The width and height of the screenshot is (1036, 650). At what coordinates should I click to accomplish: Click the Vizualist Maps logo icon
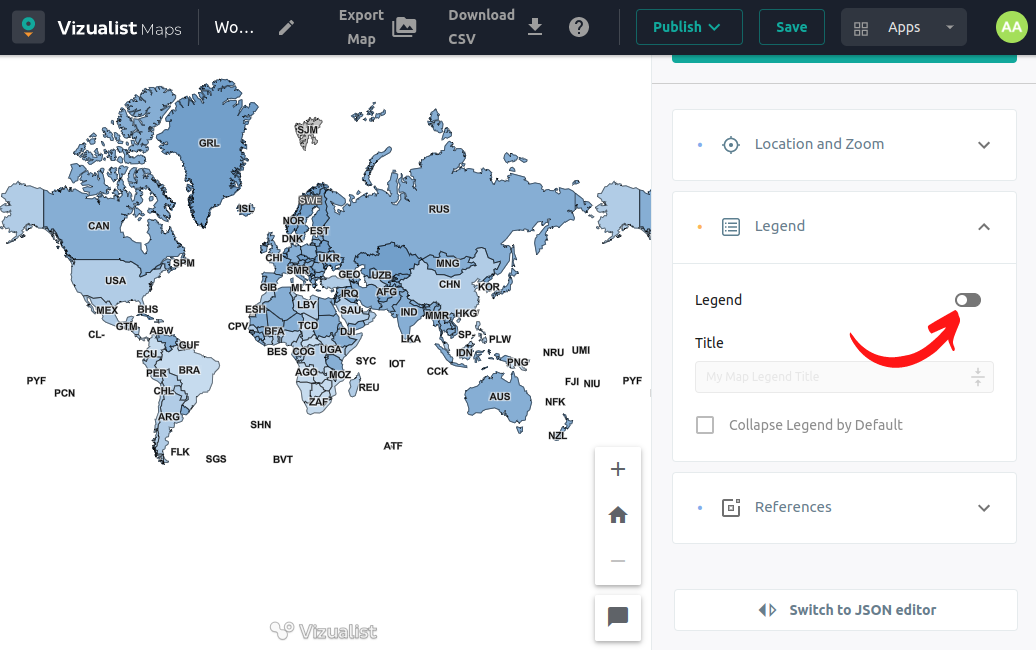(28, 27)
